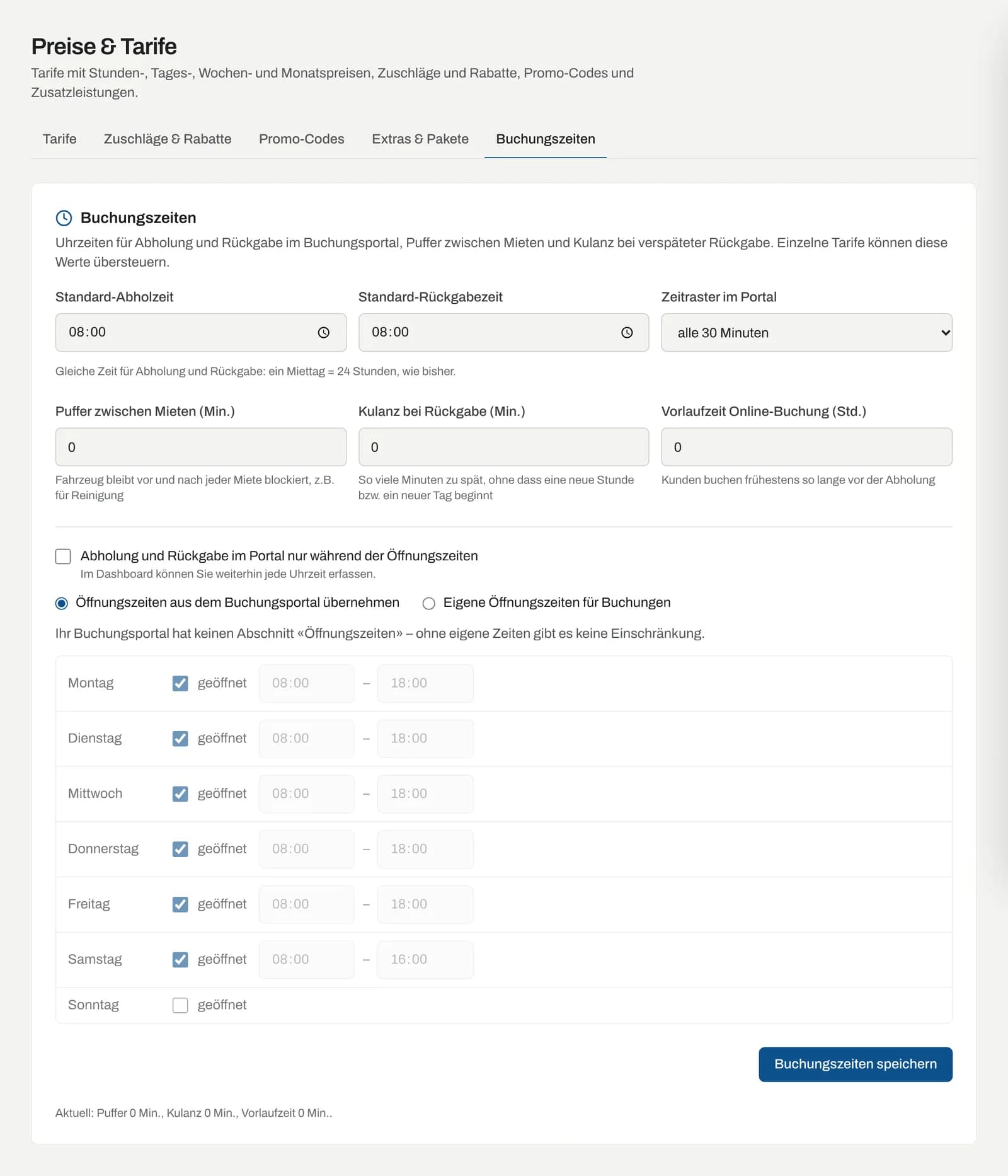Click the Buchungszeiten heading clock icon
The height and width of the screenshot is (1176, 1008).
(64, 218)
